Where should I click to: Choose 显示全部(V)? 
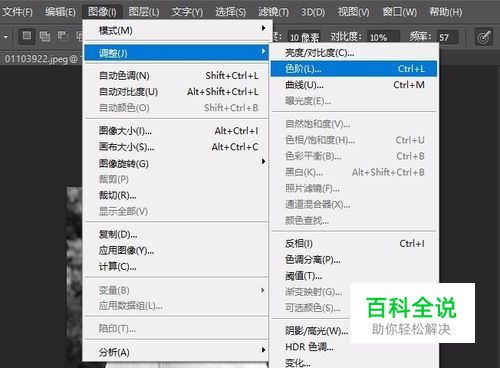pyautogui.click(x=176, y=211)
